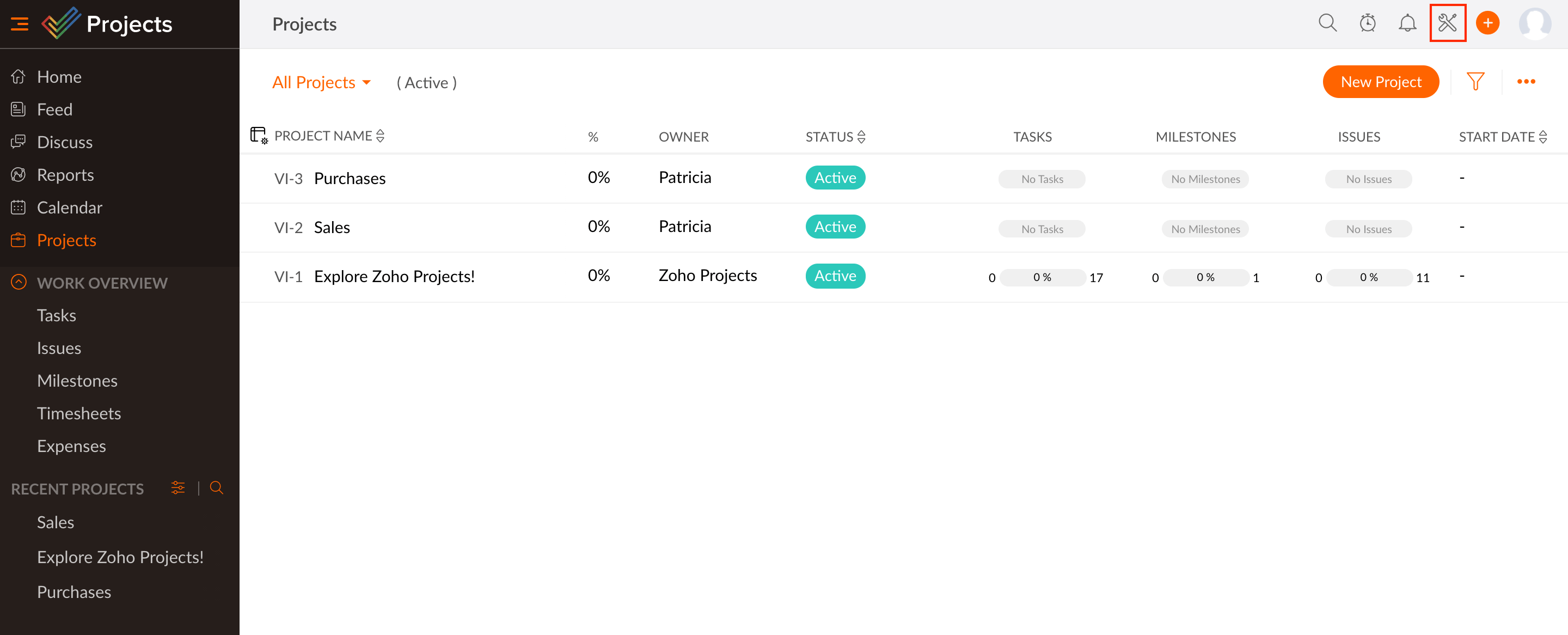Click the hamburger menu icon
The image size is (1568, 635).
click(20, 24)
